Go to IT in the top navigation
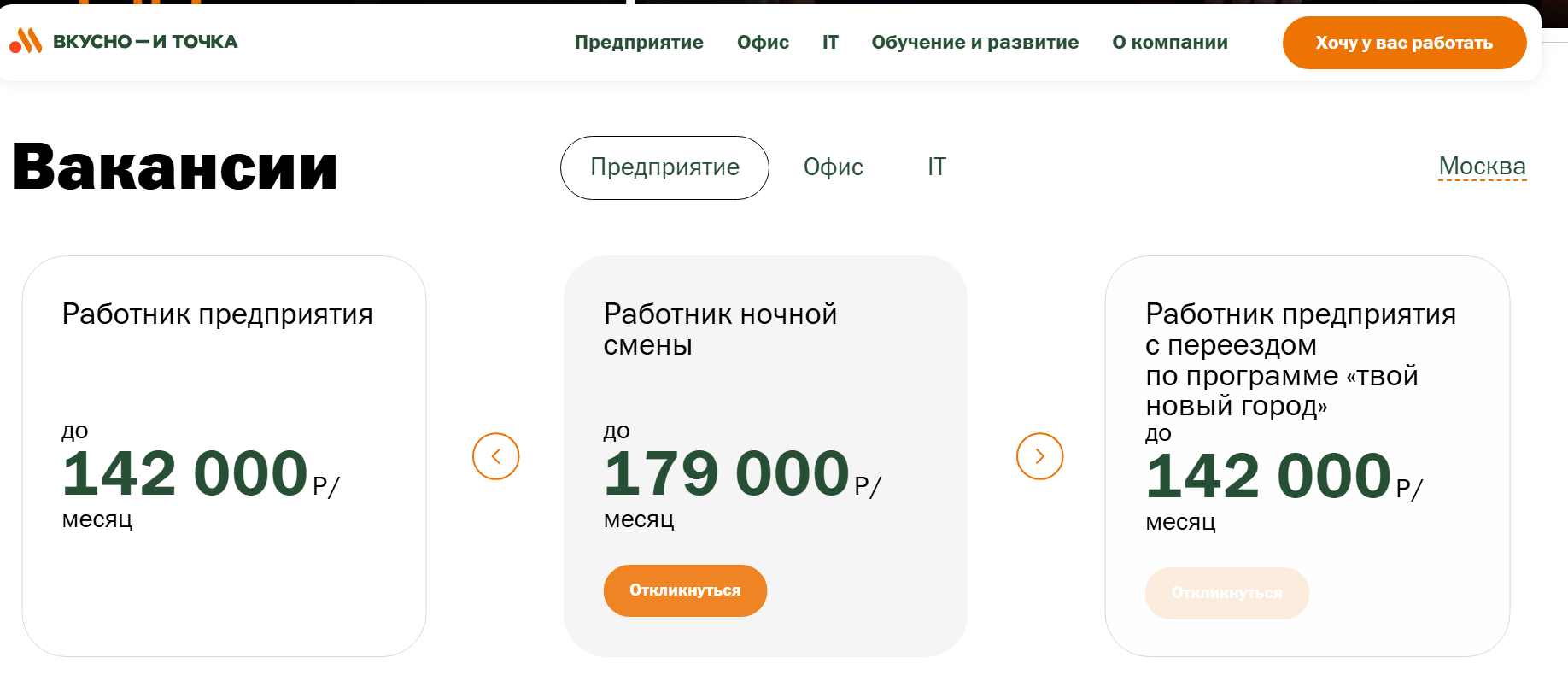 click(830, 43)
